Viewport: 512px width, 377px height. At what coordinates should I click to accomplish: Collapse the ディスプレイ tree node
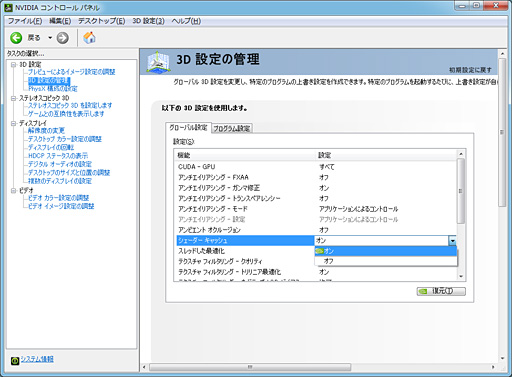pos(13,123)
